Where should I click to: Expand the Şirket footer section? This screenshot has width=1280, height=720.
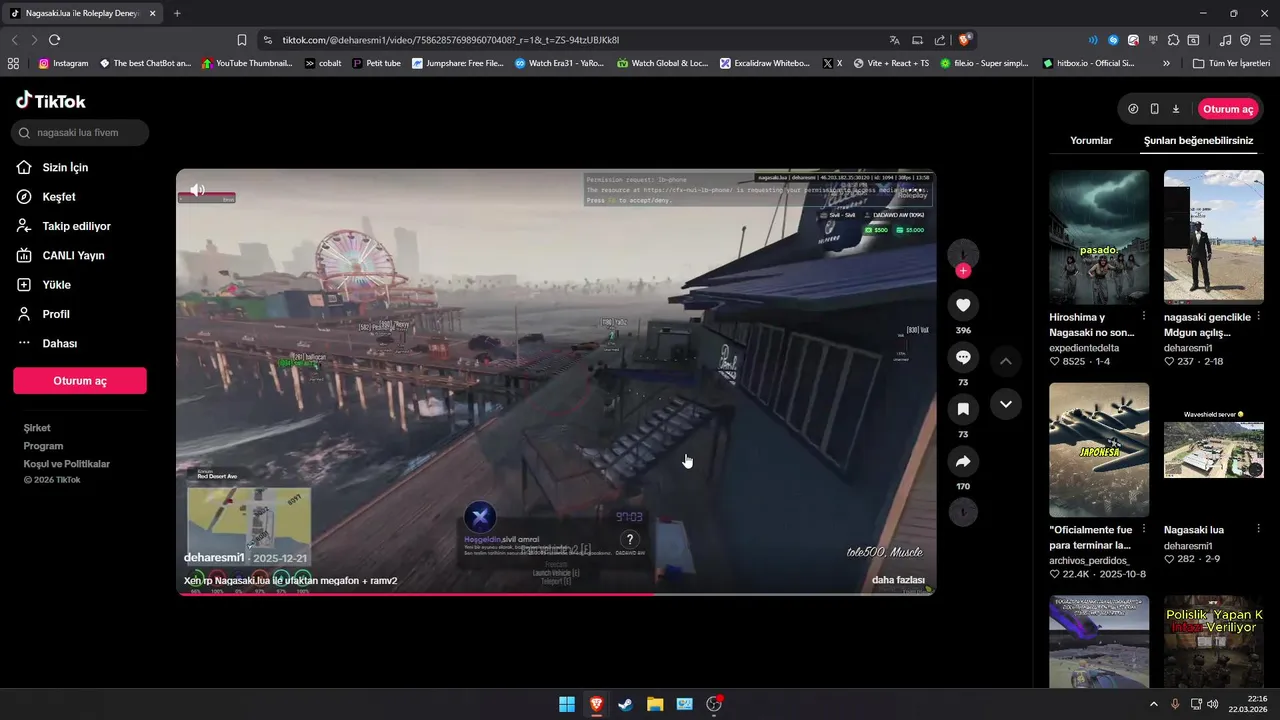tap(37, 428)
